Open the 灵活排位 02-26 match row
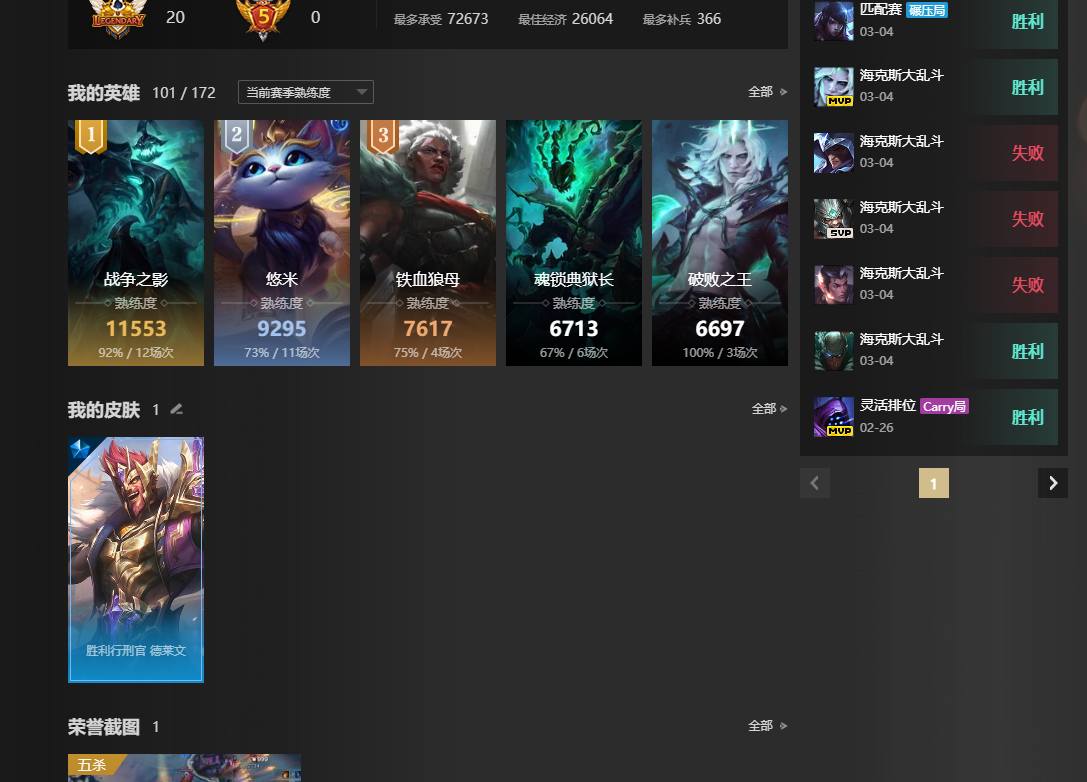 tap(935, 417)
